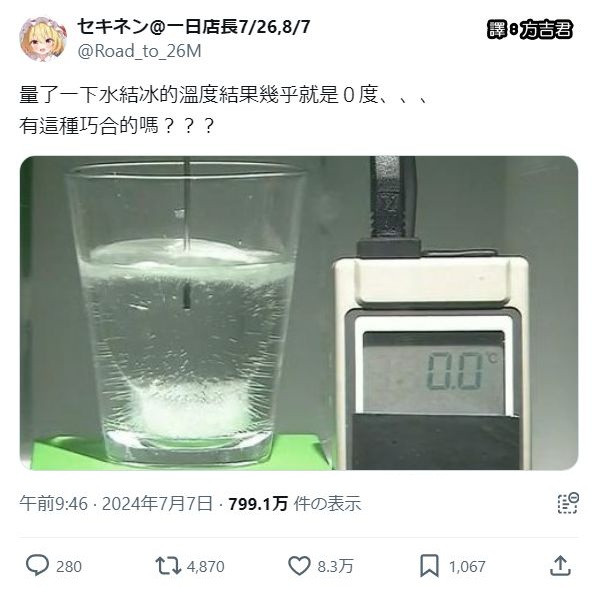Image resolution: width=598 pixels, height=600 pixels.
Task: Open the reader view icon beside timestamp
Action: (x=568, y=503)
